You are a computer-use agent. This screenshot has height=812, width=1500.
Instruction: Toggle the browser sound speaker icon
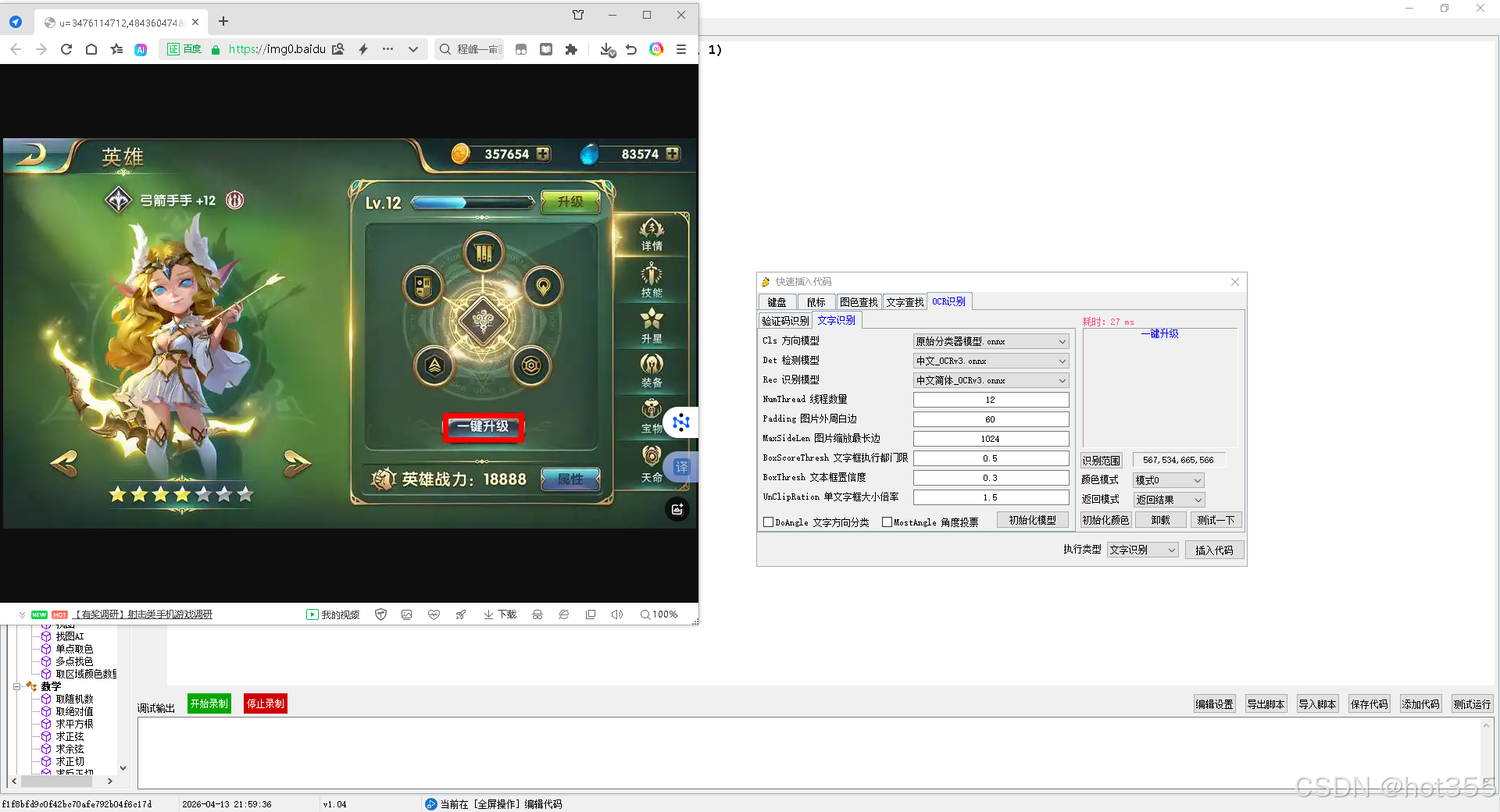[x=616, y=614]
